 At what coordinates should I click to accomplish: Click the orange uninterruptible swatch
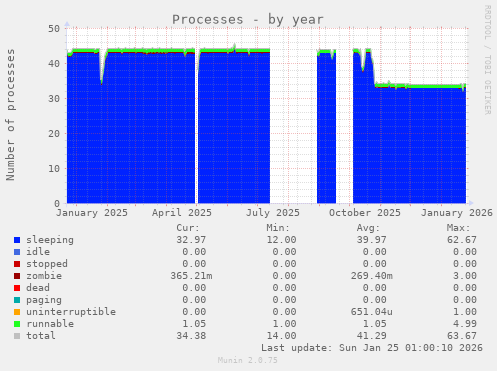point(17,312)
